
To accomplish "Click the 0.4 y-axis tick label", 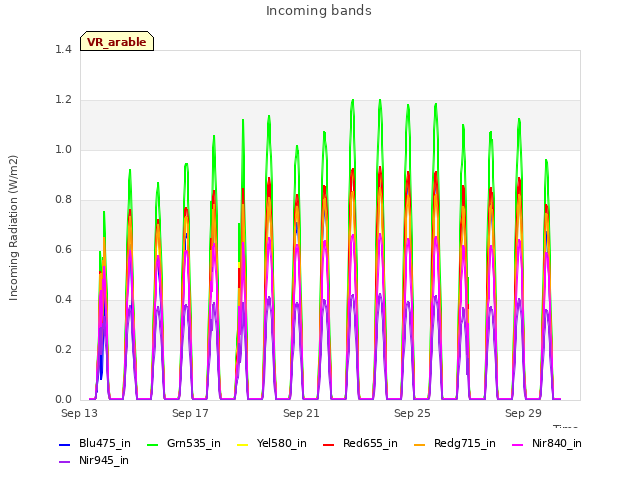I will point(64,300).
